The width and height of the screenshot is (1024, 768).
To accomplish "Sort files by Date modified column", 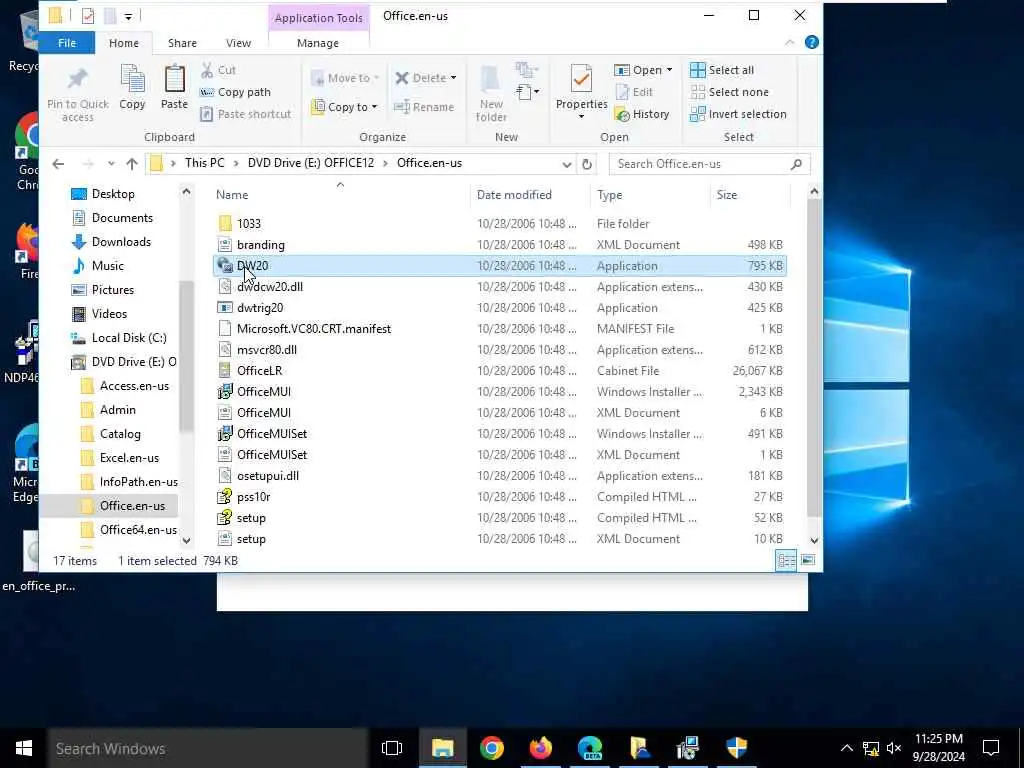I will click(530, 195).
